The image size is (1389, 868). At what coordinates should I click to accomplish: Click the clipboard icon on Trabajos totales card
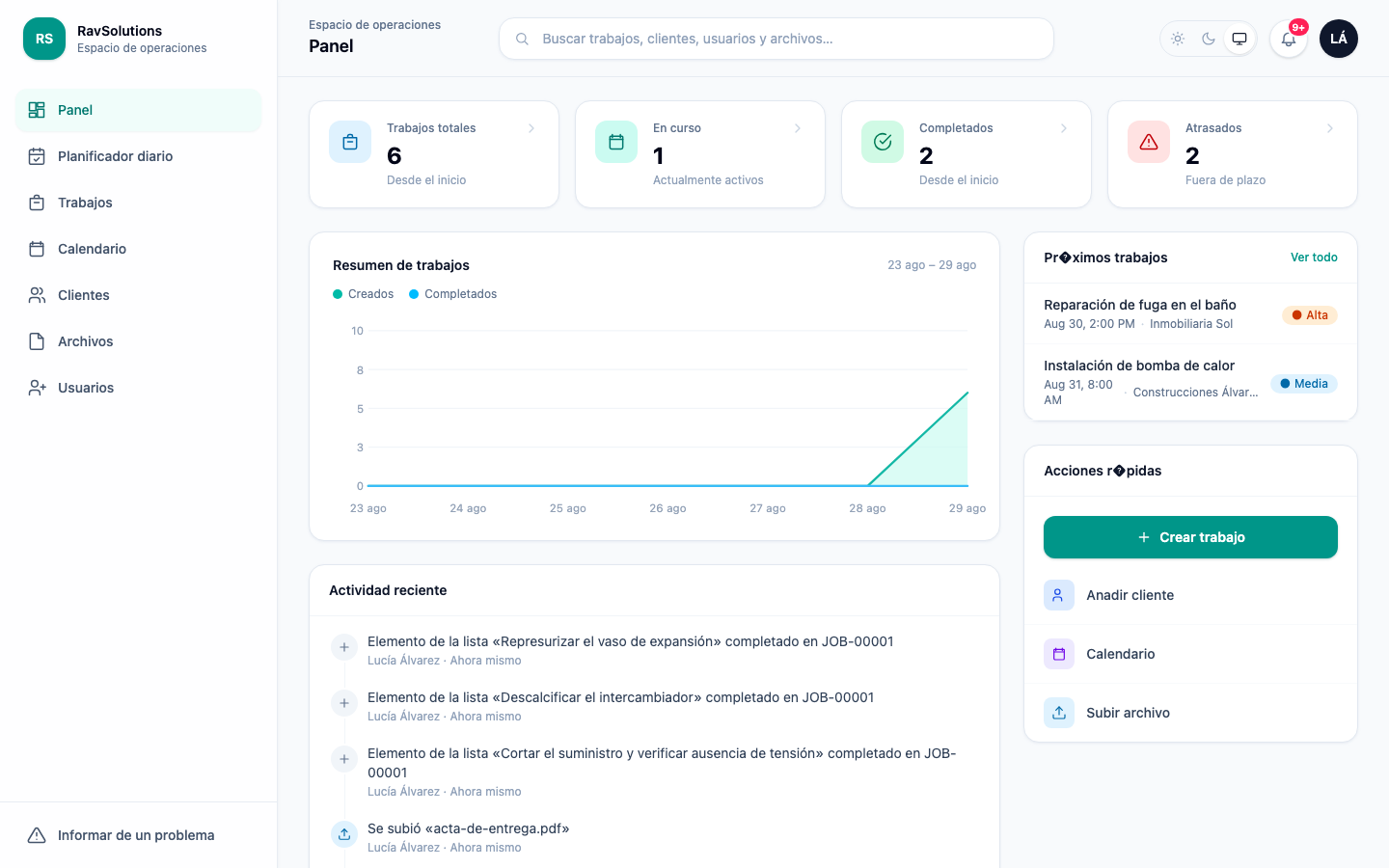coord(350,142)
